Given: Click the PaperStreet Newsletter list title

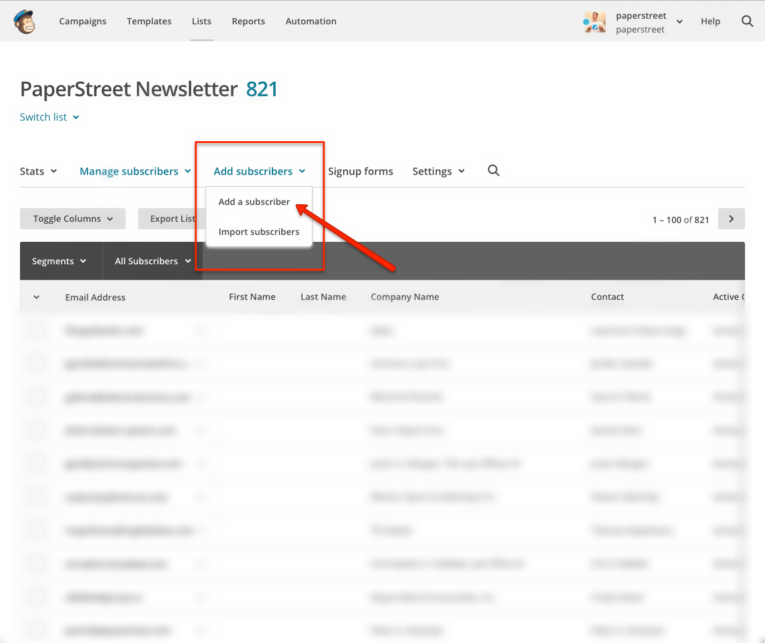Looking at the screenshot, I should coord(129,89).
